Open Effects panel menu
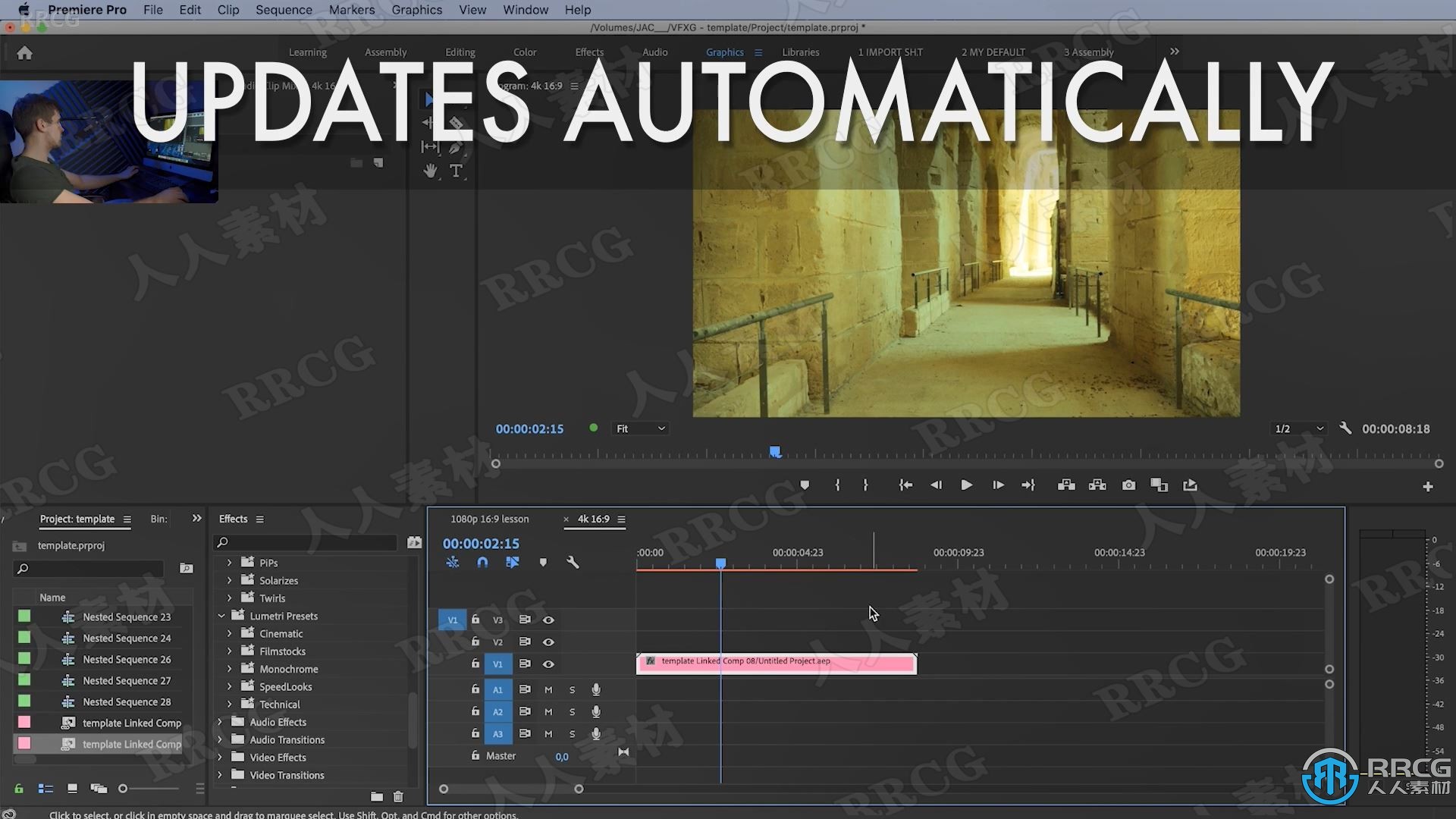This screenshot has width=1456, height=819. tap(260, 519)
